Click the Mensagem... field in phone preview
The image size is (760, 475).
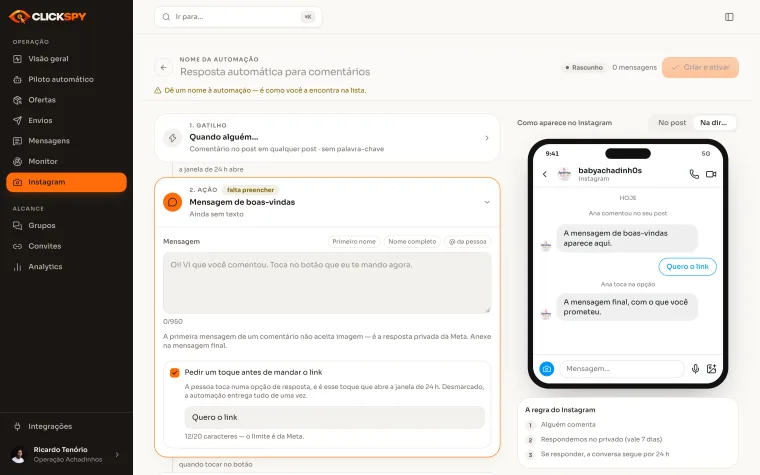pyautogui.click(x=622, y=369)
